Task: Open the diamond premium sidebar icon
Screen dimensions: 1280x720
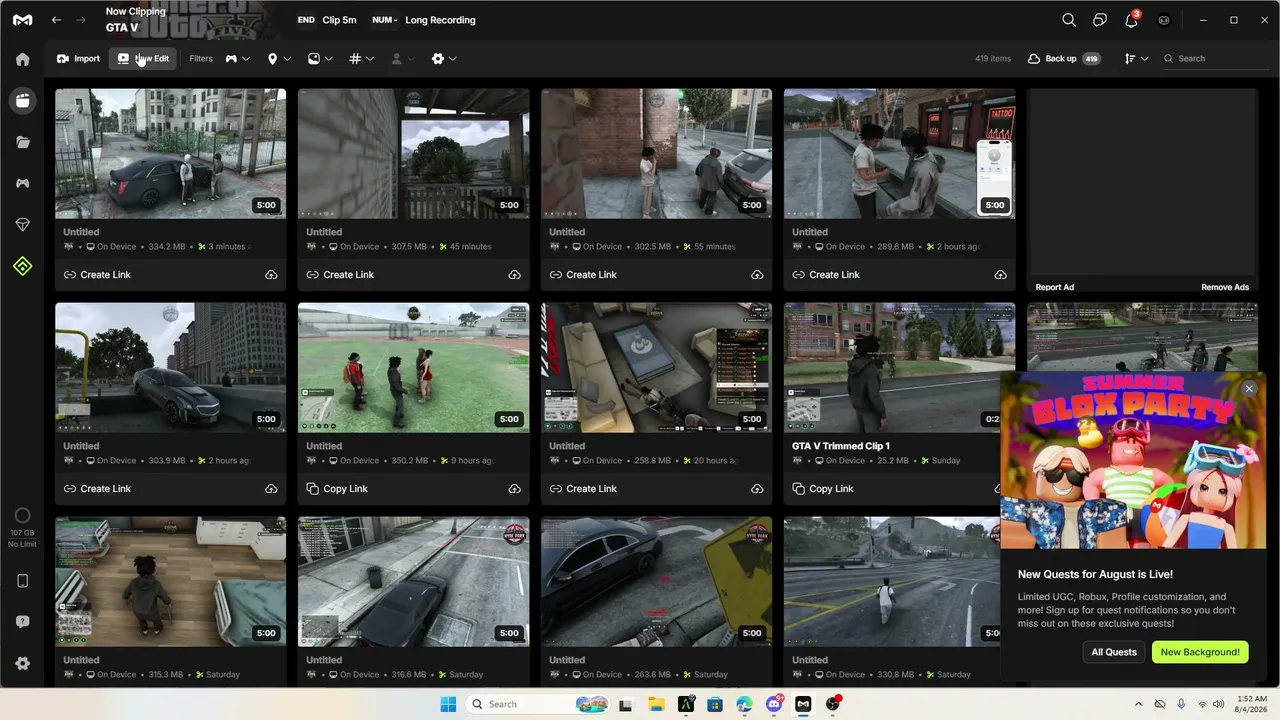Action: [22, 225]
